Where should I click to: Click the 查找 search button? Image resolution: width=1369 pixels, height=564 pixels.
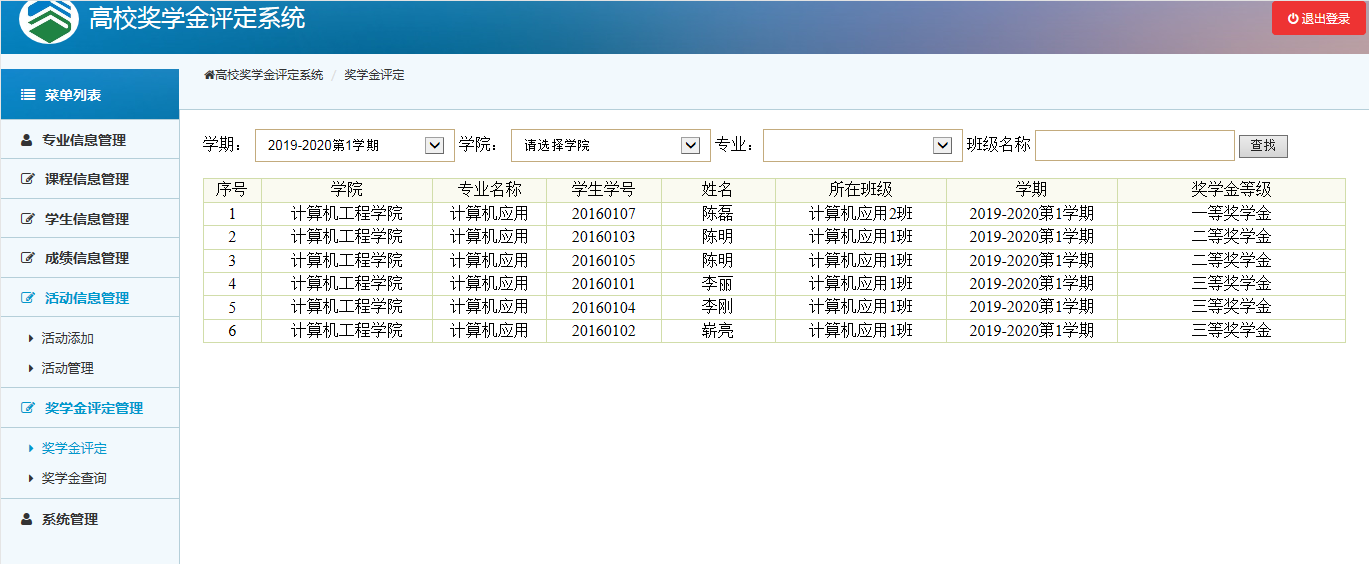(x=1263, y=146)
